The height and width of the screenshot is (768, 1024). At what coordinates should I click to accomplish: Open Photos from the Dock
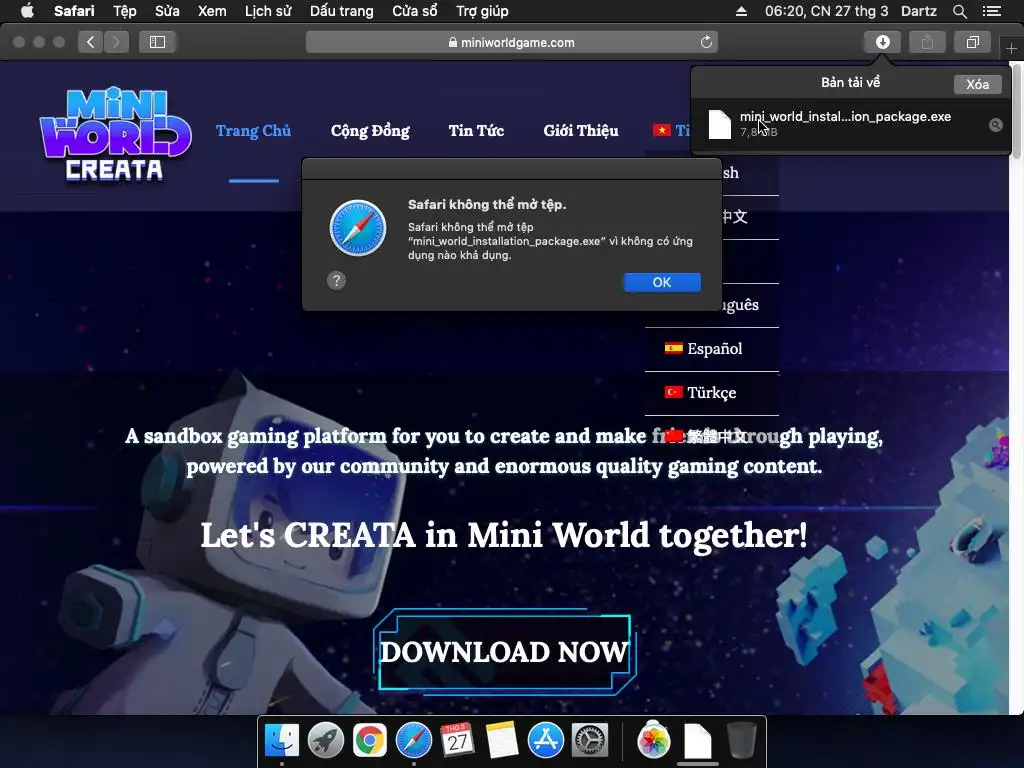654,741
